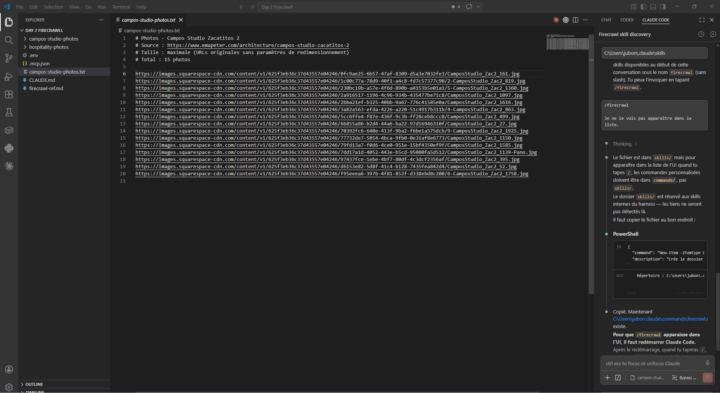Open the Help menu
The height and width of the screenshot is (393, 720).
pos(141,7)
